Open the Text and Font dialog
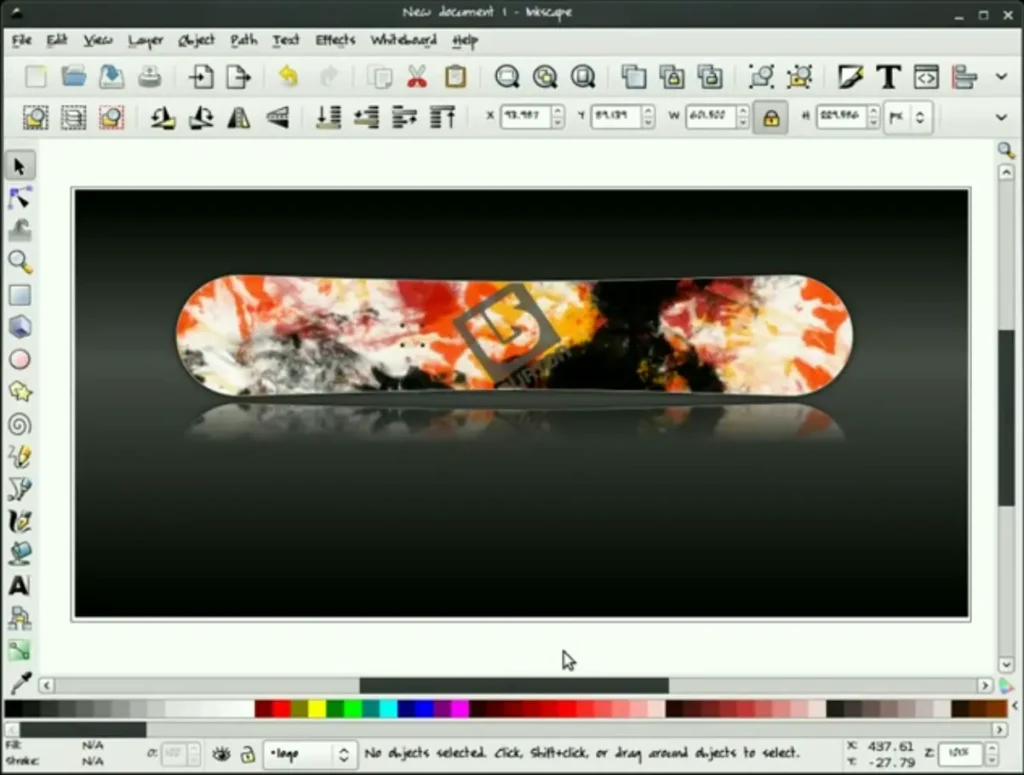 (x=888, y=77)
